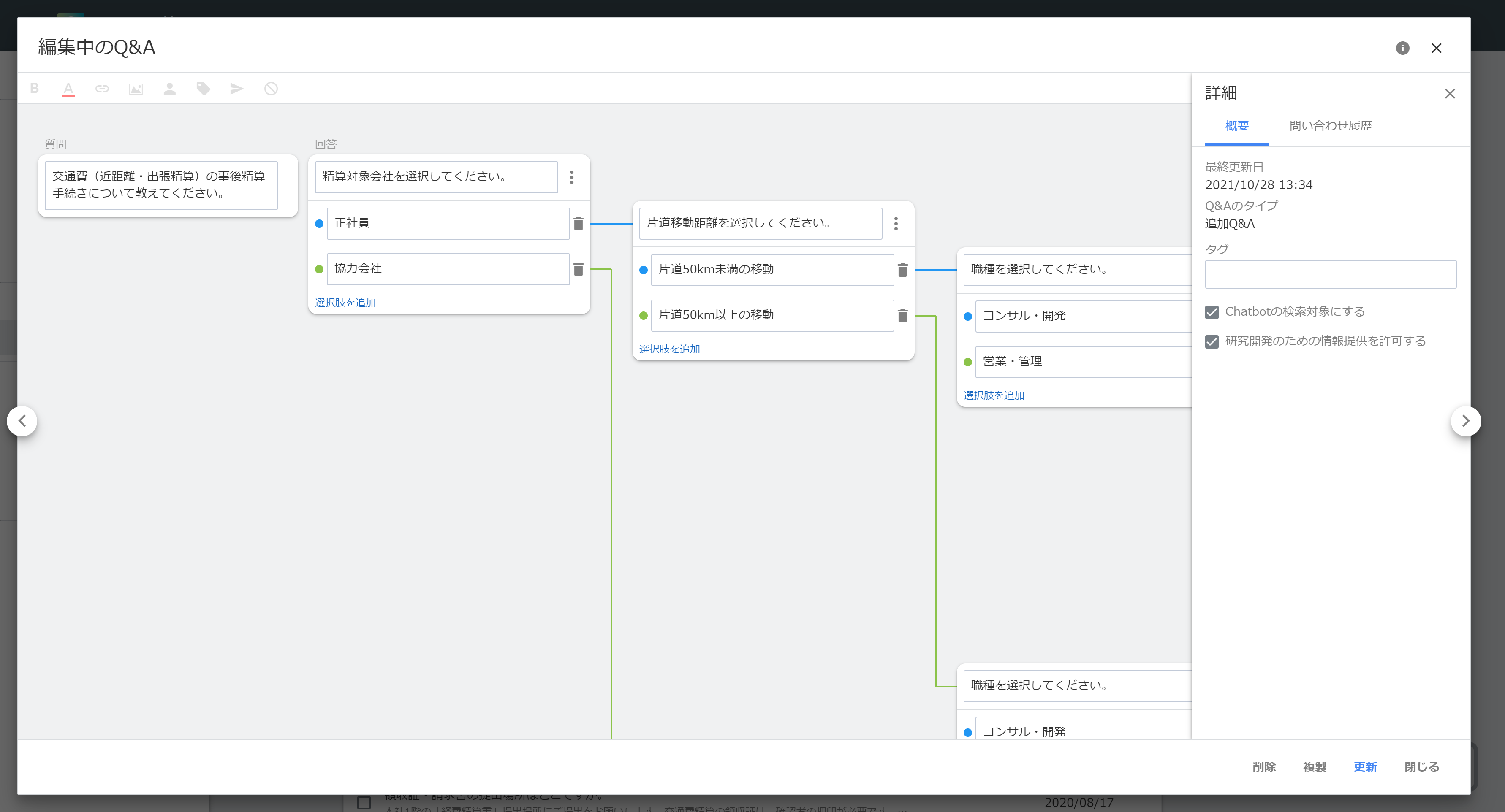Edit the 協力会社 choice field
The image size is (1505, 812).
coord(448,269)
